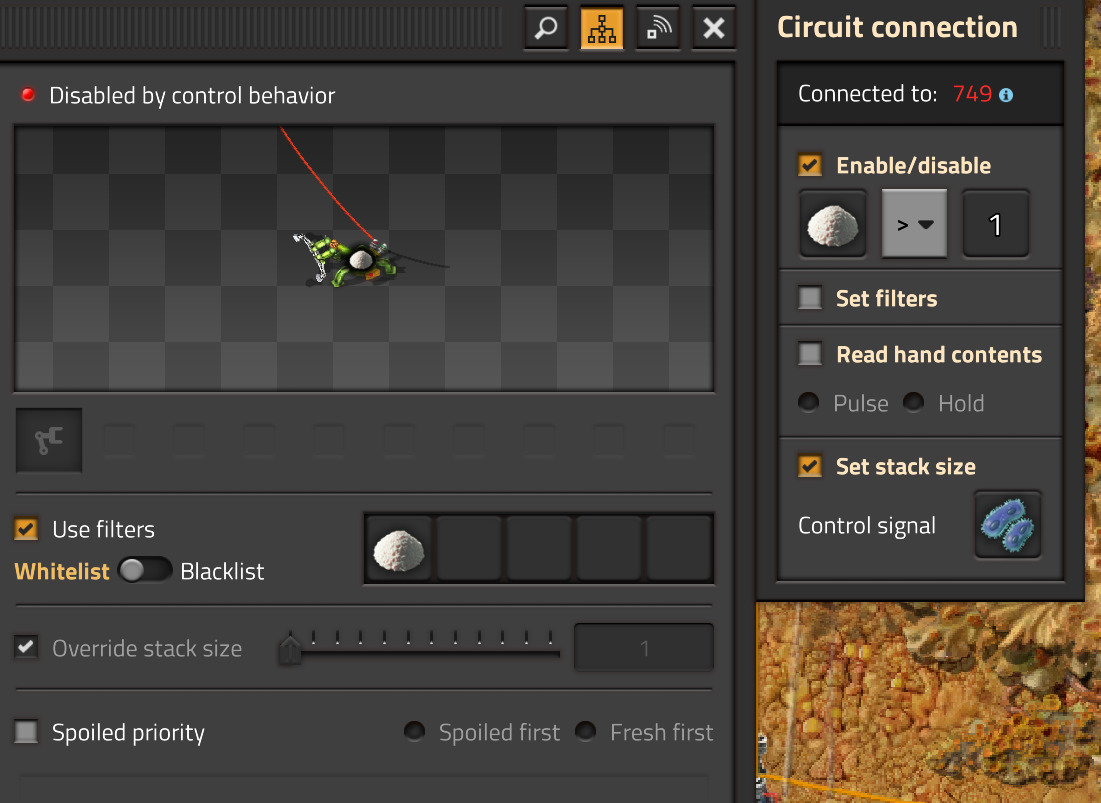The width and height of the screenshot is (1101, 803).
Task: Open the logistic network wireless icon
Action: point(658,28)
